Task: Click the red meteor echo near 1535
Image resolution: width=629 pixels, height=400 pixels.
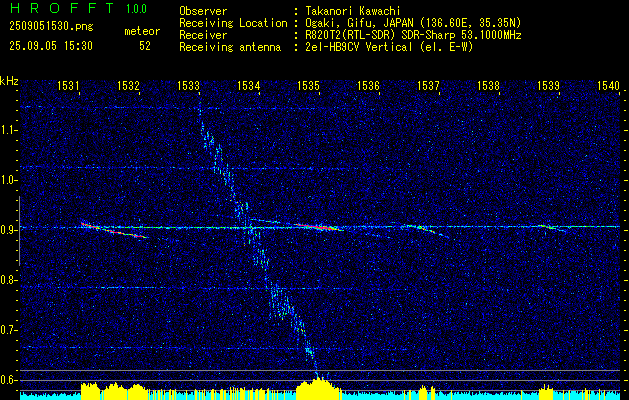Action: click(x=319, y=227)
